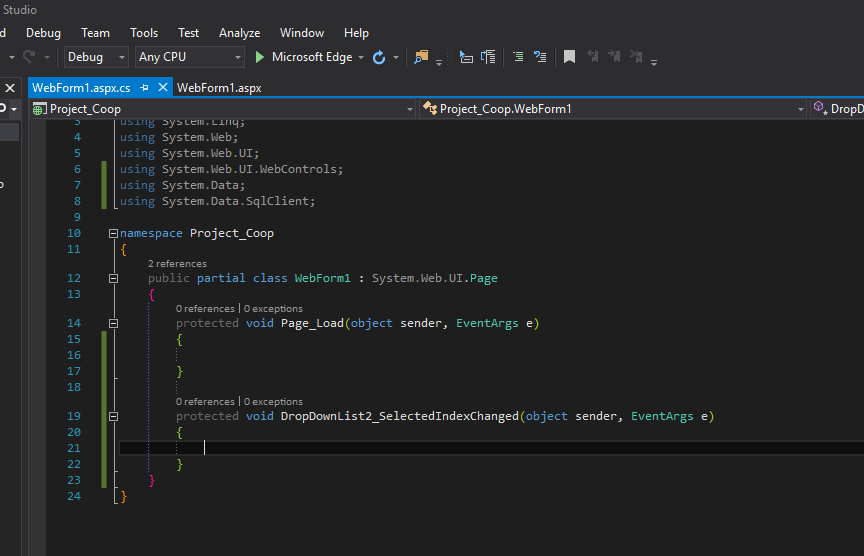Click the Project_Coop name in the namespace line
Screen dimensions: 864x556
tap(231, 233)
